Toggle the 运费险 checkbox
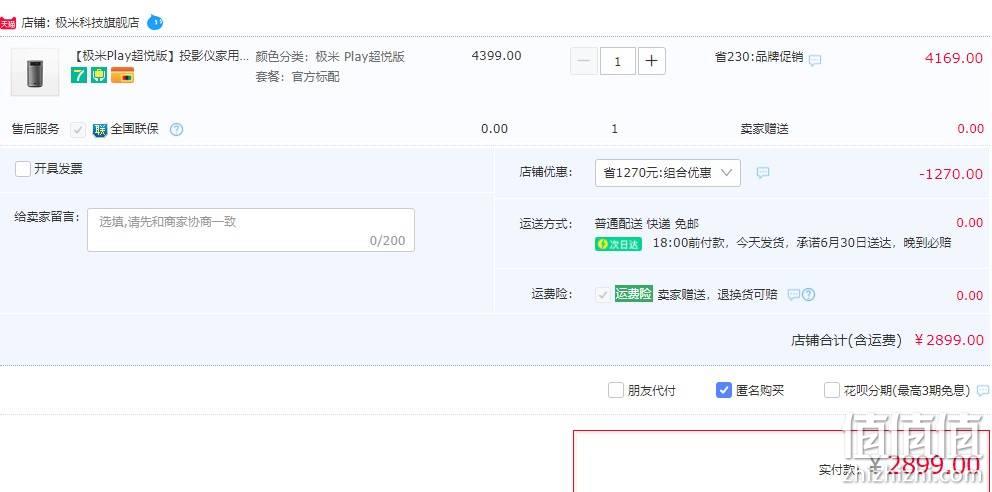Viewport: 992px width, 492px height. tap(603, 294)
